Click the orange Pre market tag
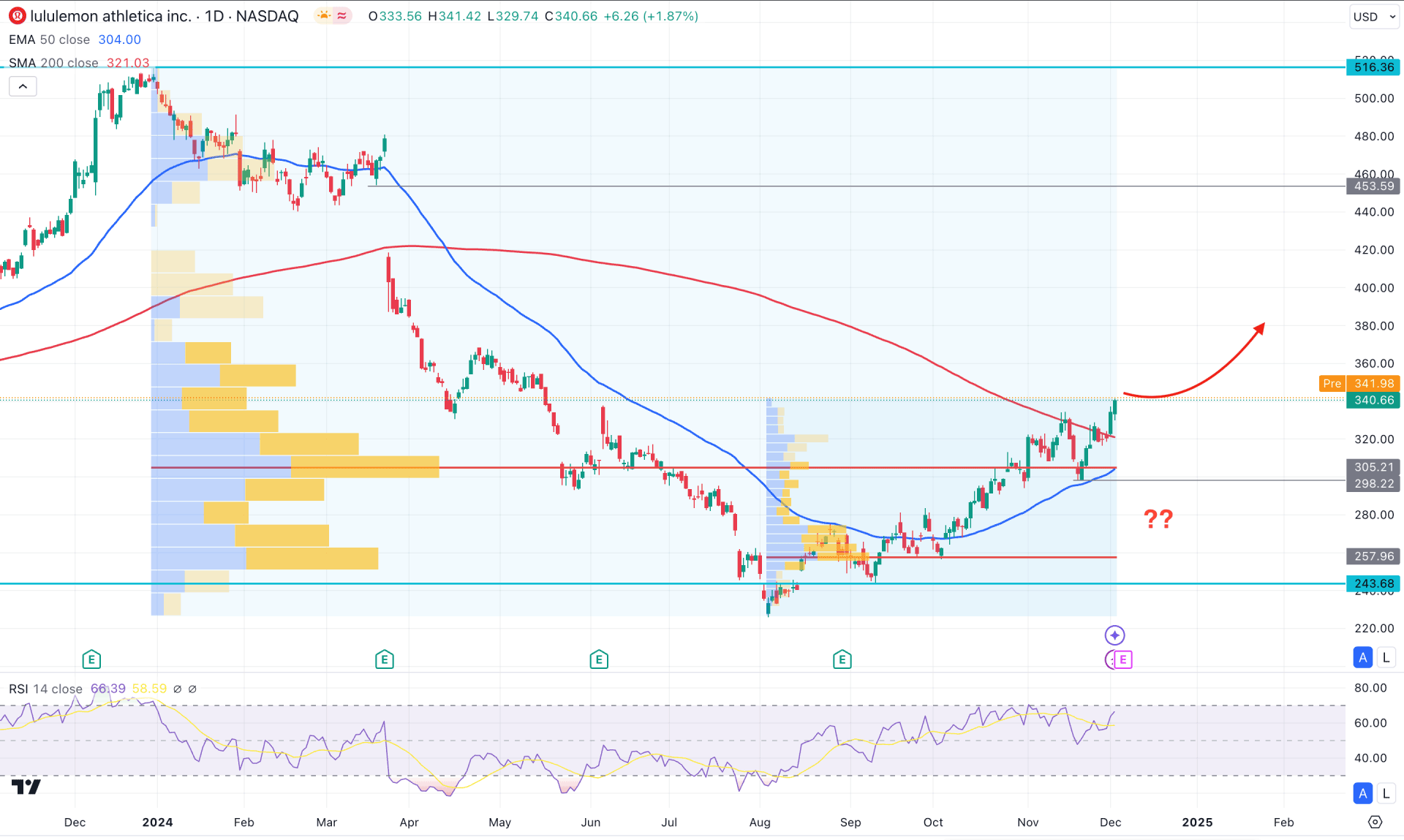The width and height of the screenshot is (1404, 840). coord(1332,384)
